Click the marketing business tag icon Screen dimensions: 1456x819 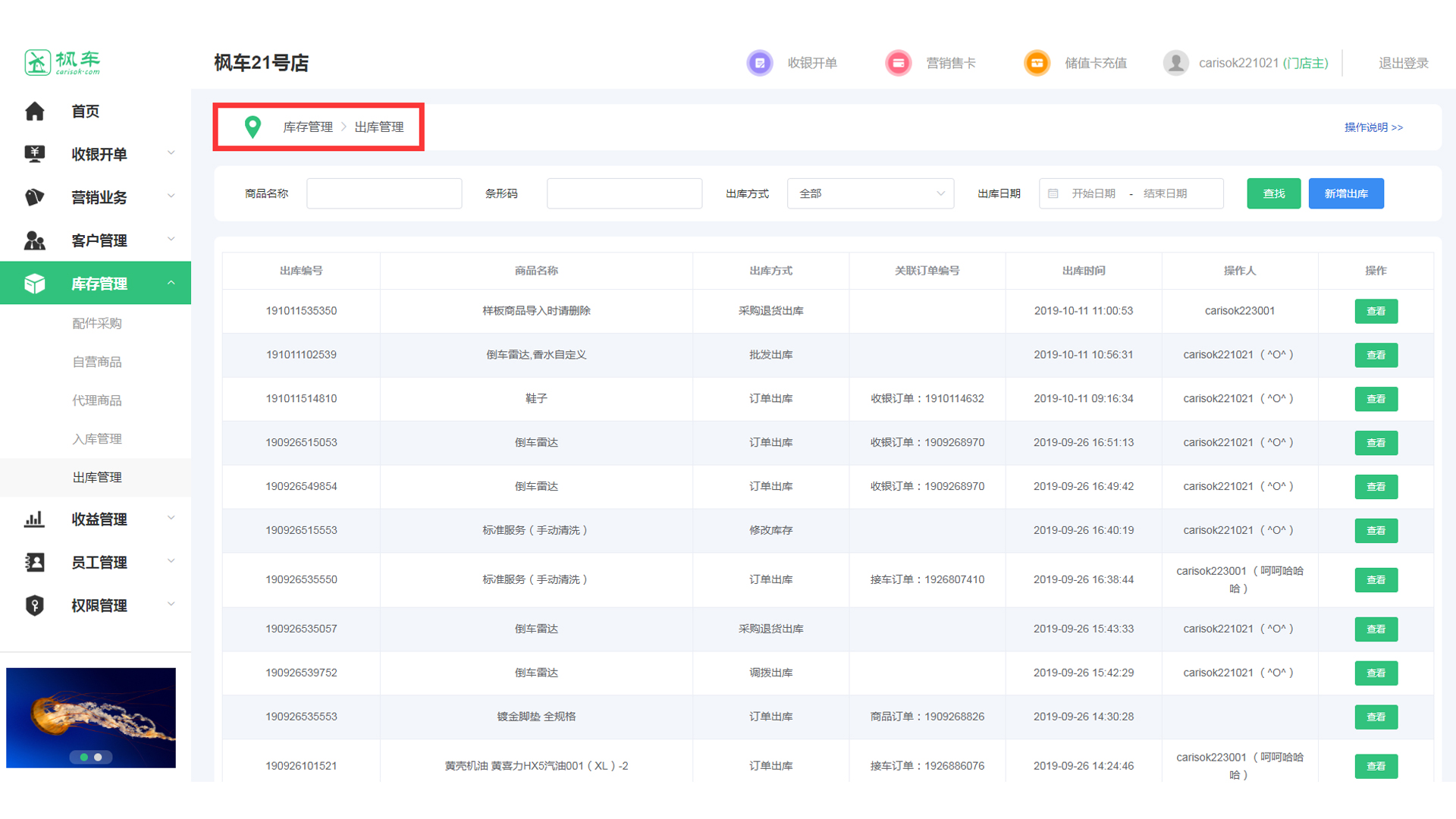coord(35,197)
